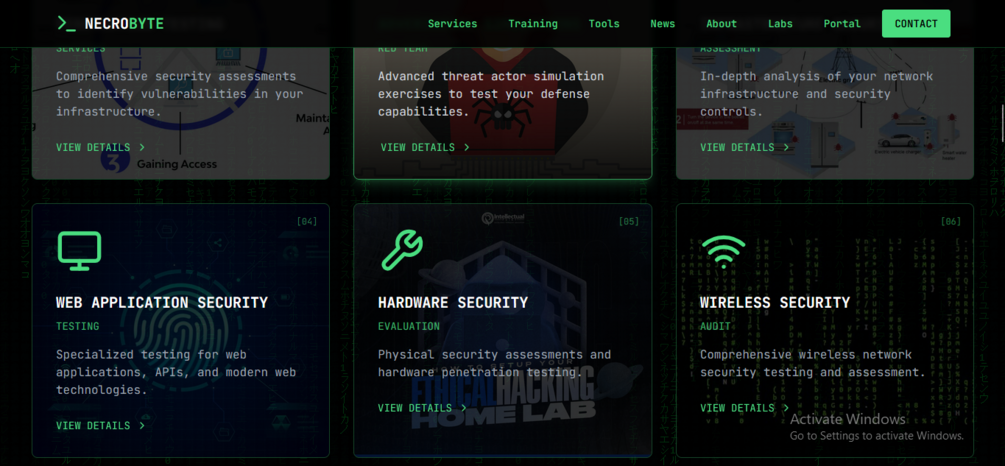
Task: Click the In-depth analysis of your network description
Action: pos(817,94)
